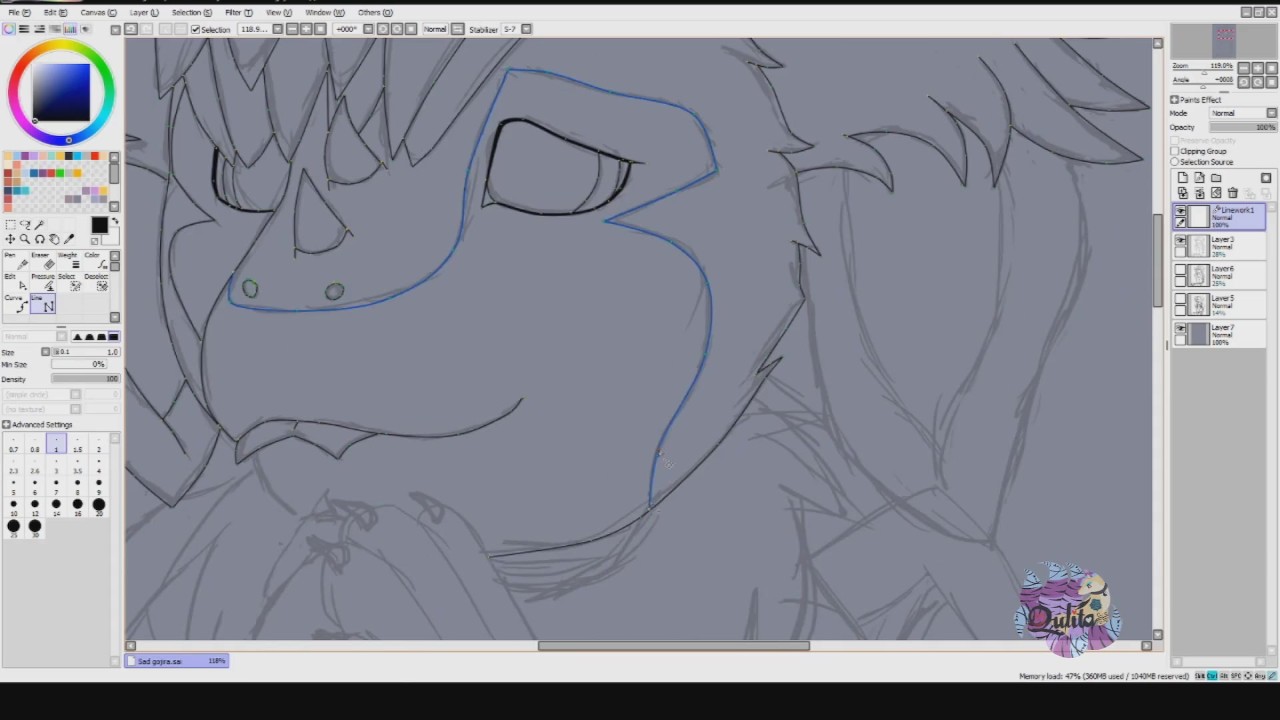Image resolution: width=1280 pixels, height=720 pixels.
Task: Activate the Zoom magnifier tool
Action: click(x=24, y=239)
